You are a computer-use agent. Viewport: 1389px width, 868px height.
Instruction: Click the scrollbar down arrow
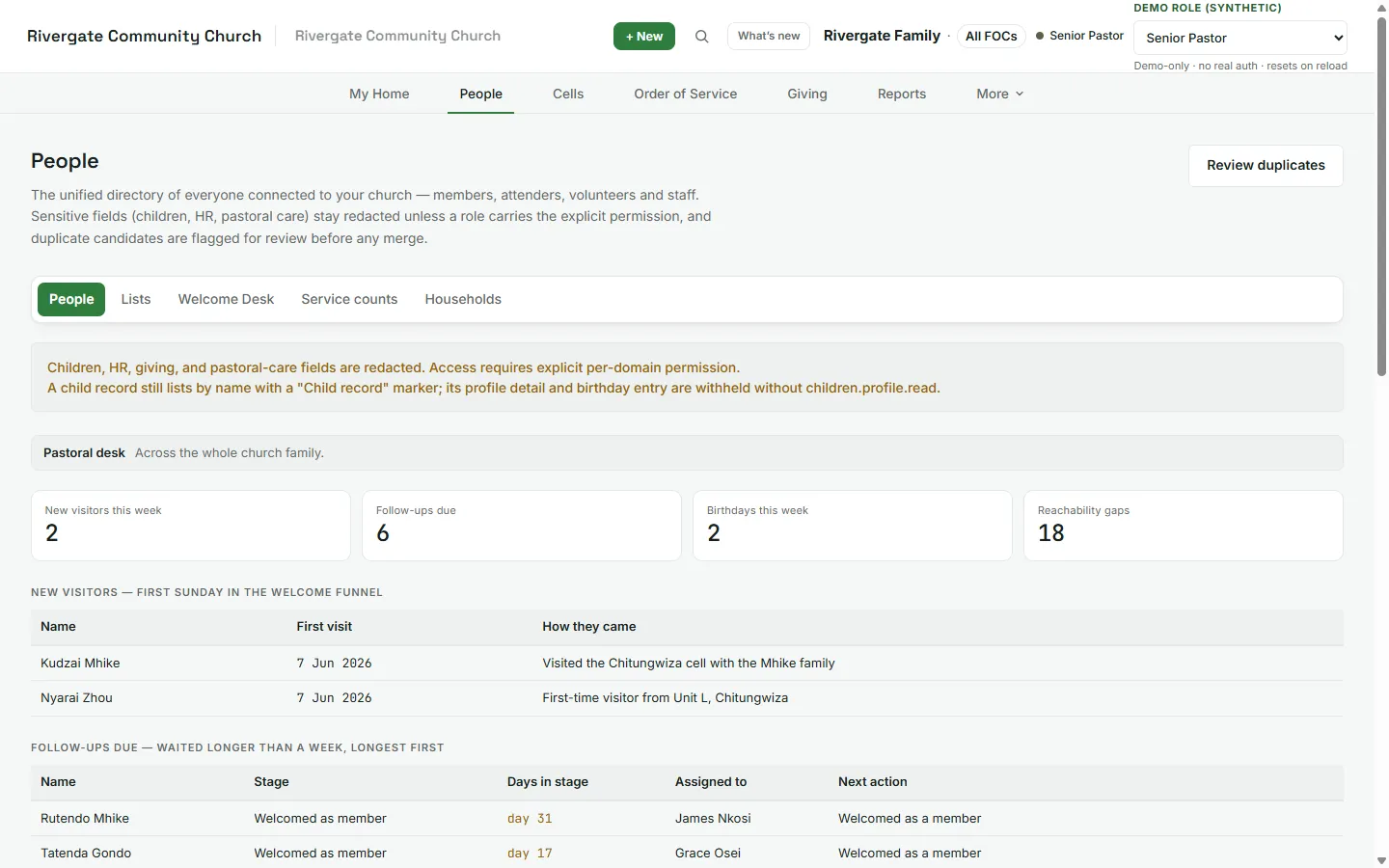(1381, 860)
